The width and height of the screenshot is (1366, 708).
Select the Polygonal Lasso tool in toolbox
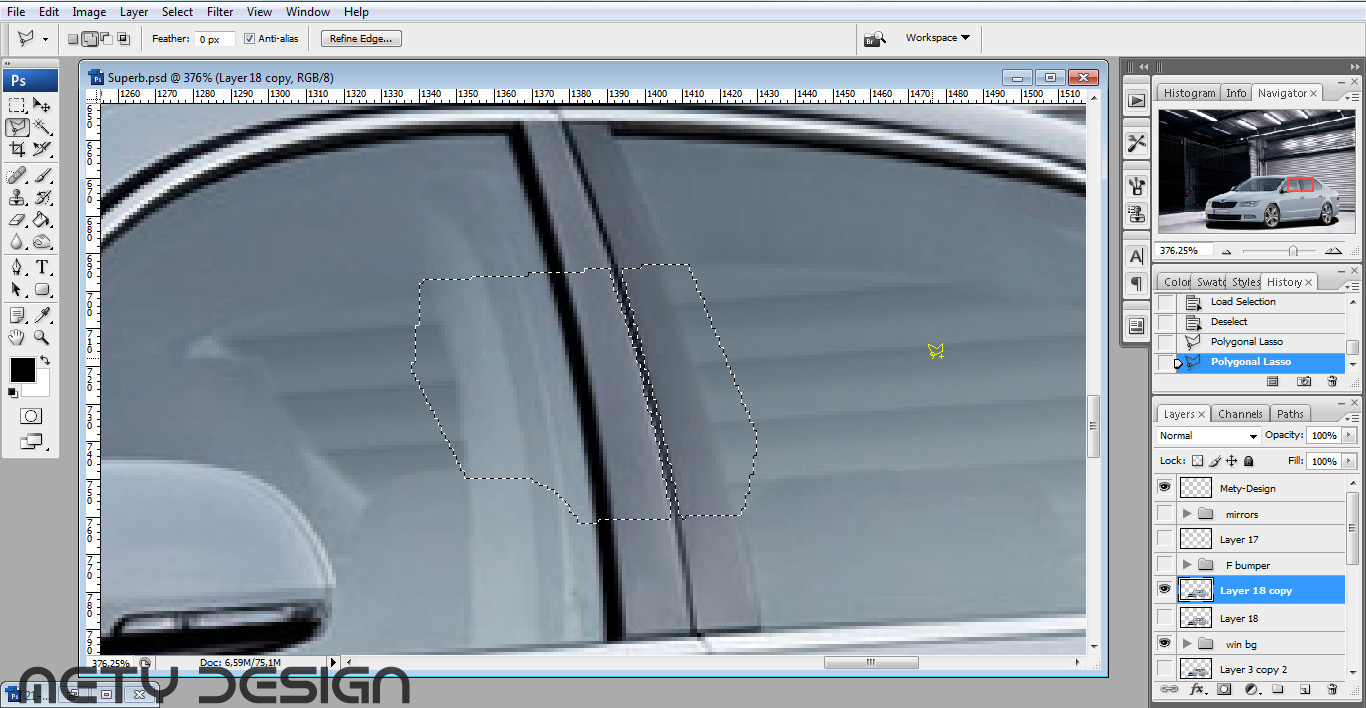(17, 127)
